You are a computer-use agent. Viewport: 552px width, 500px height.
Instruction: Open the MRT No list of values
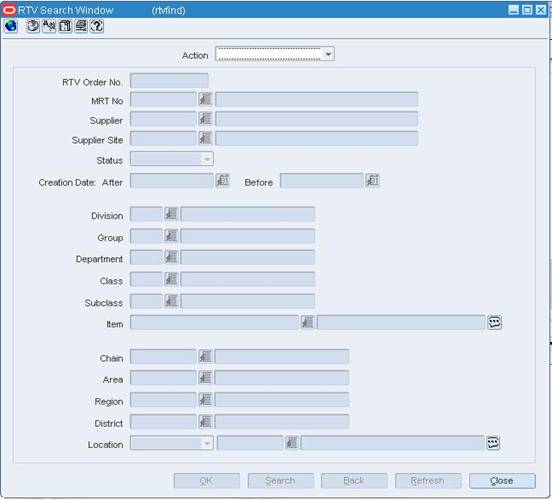coord(205,99)
